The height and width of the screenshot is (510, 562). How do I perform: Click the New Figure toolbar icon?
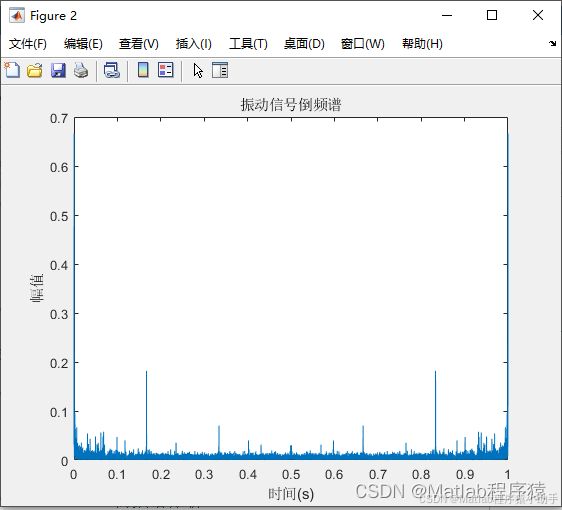12,70
